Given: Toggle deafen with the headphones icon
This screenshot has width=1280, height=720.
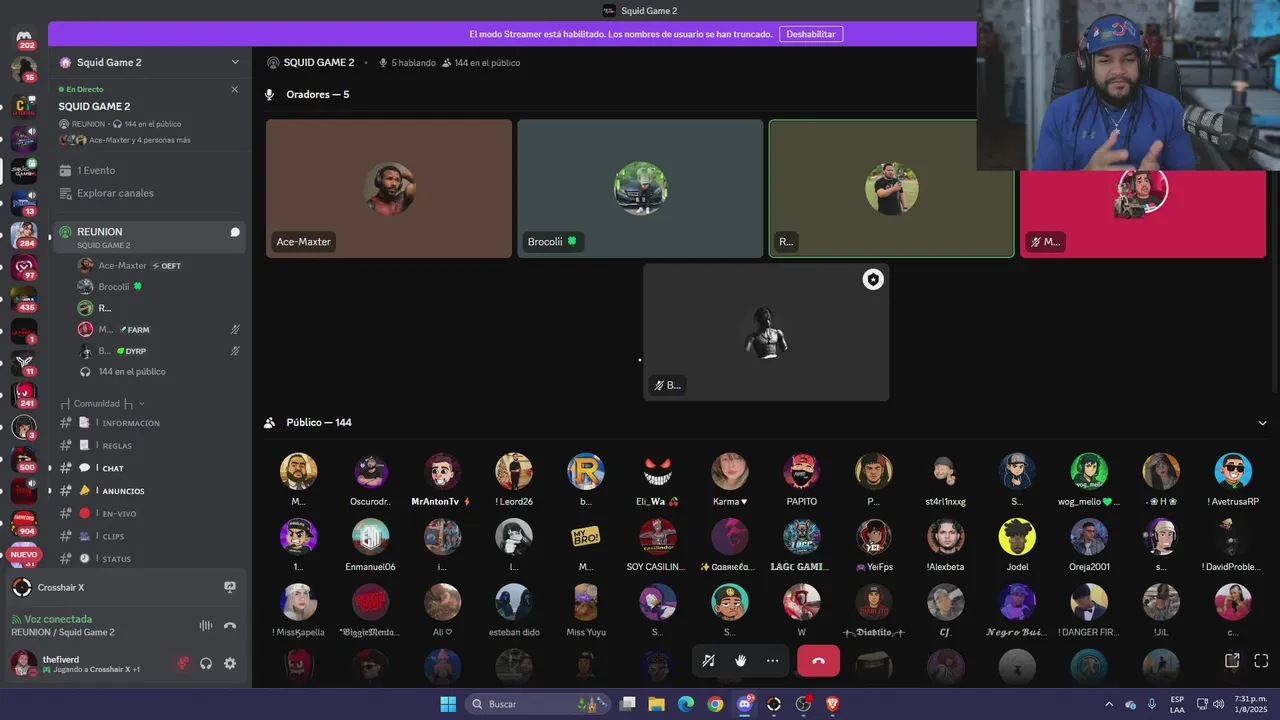Looking at the screenshot, I should click(206, 663).
